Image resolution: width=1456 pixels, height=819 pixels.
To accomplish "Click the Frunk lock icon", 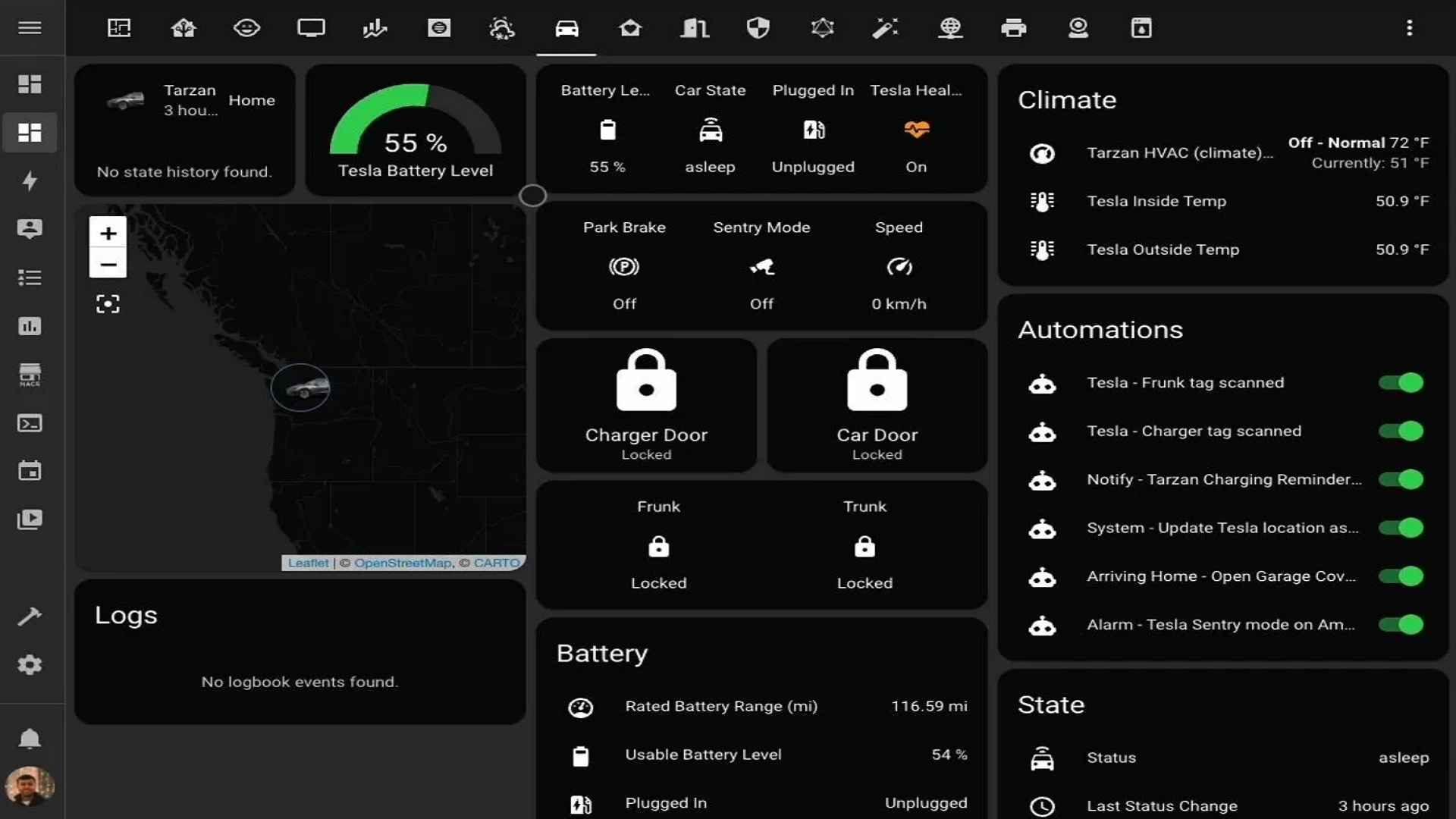I will (x=658, y=547).
